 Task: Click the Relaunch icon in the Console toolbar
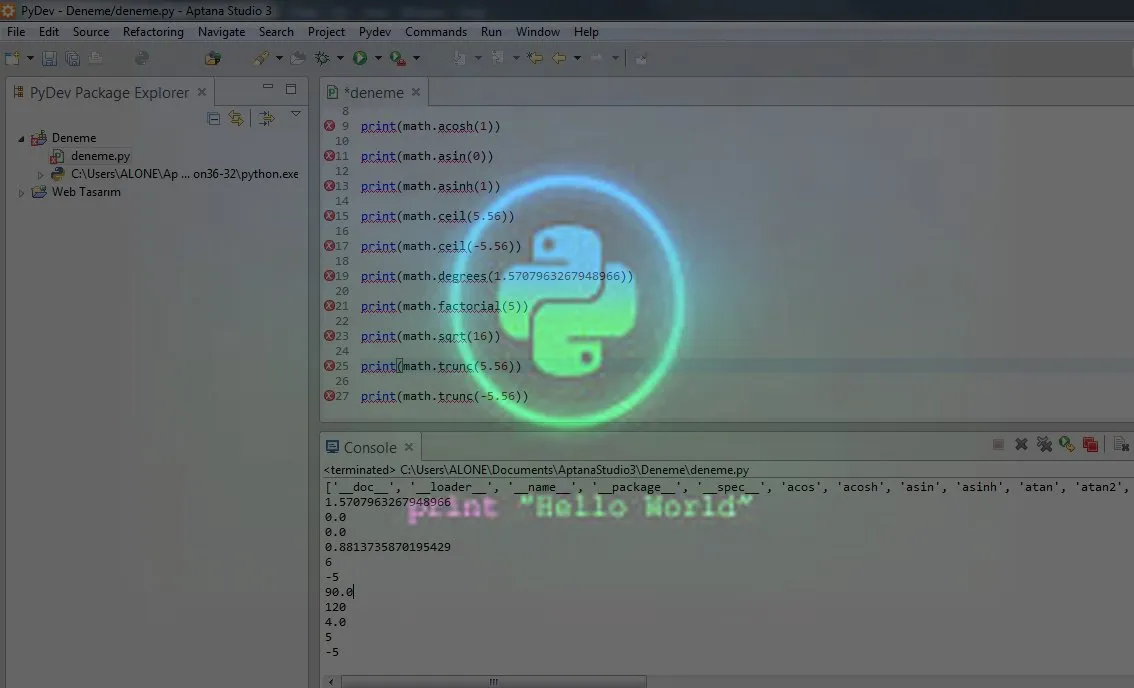click(x=1067, y=444)
